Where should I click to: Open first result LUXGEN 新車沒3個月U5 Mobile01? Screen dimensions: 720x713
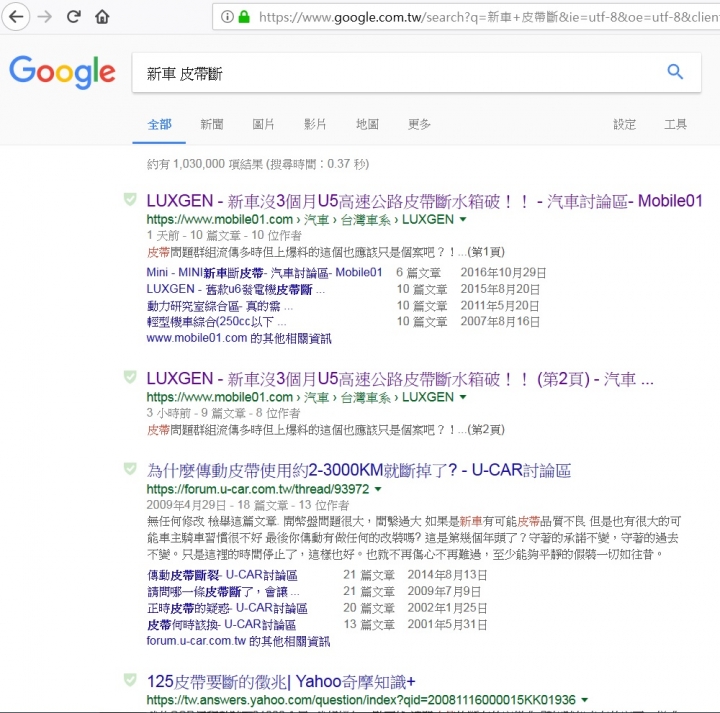click(x=424, y=201)
